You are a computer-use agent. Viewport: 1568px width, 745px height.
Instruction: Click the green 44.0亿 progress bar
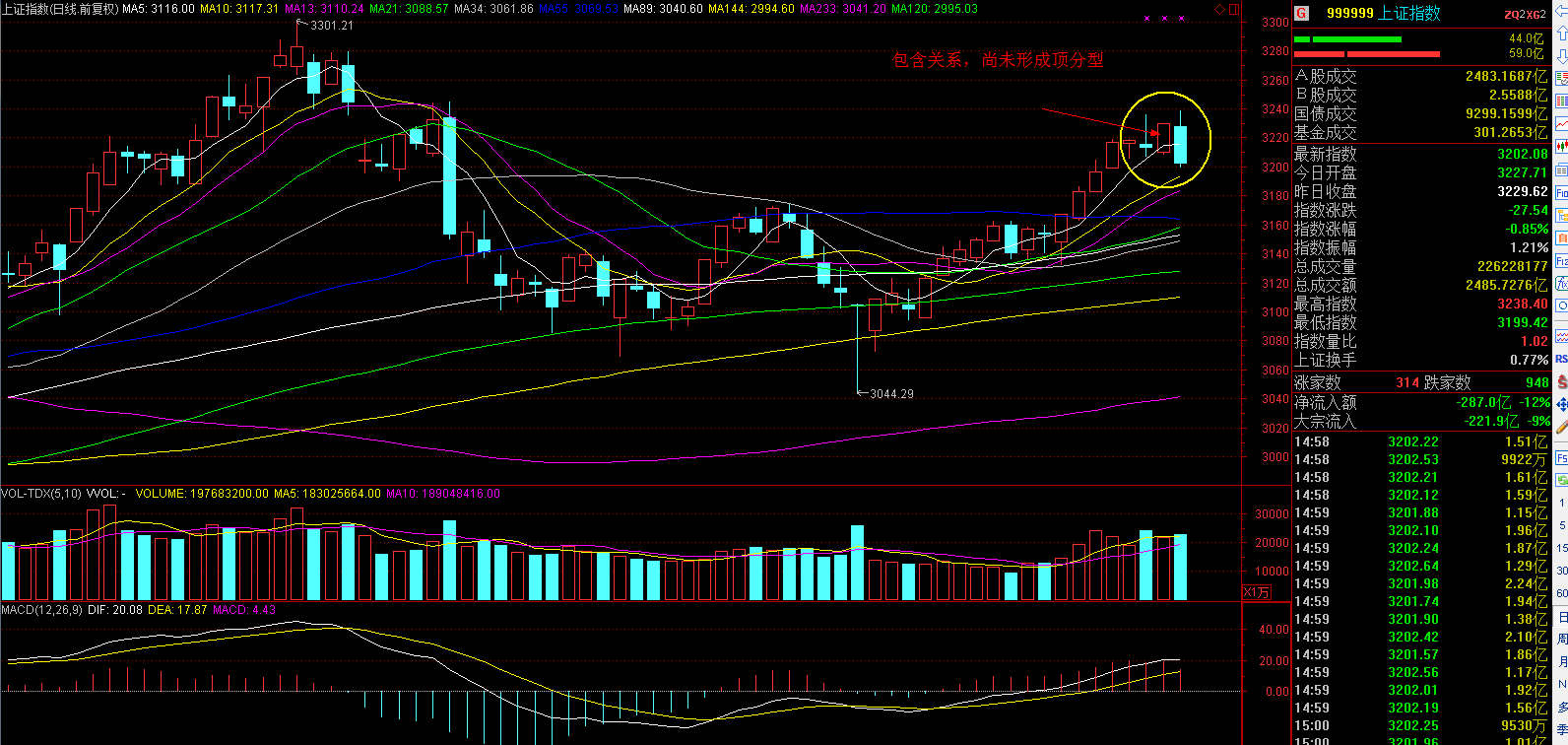coord(1346,39)
